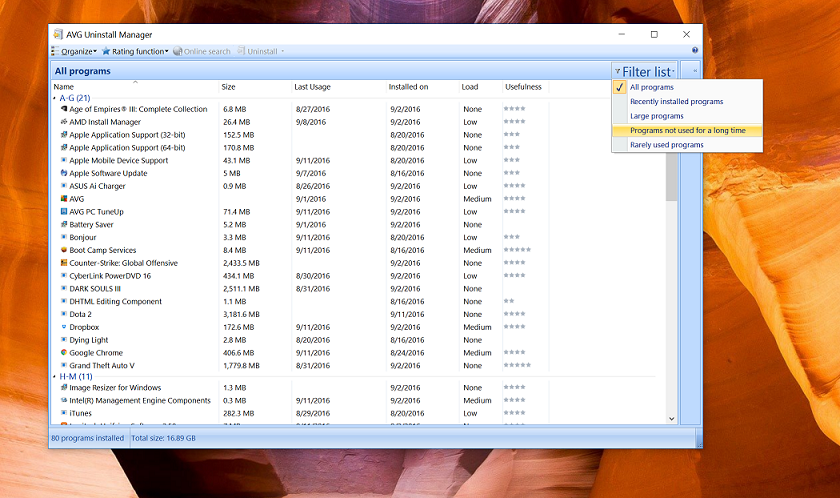
Task: Open the Filter list dropdown
Action: [644, 71]
